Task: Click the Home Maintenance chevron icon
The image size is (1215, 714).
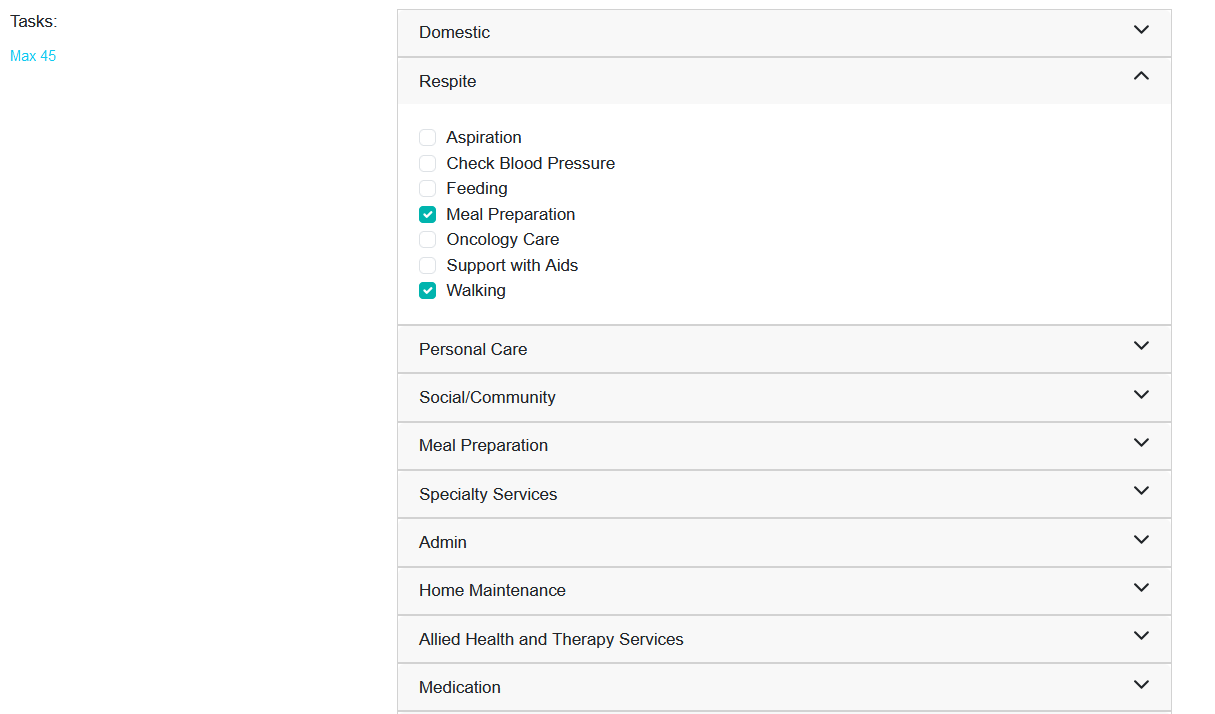Action: point(1141,588)
